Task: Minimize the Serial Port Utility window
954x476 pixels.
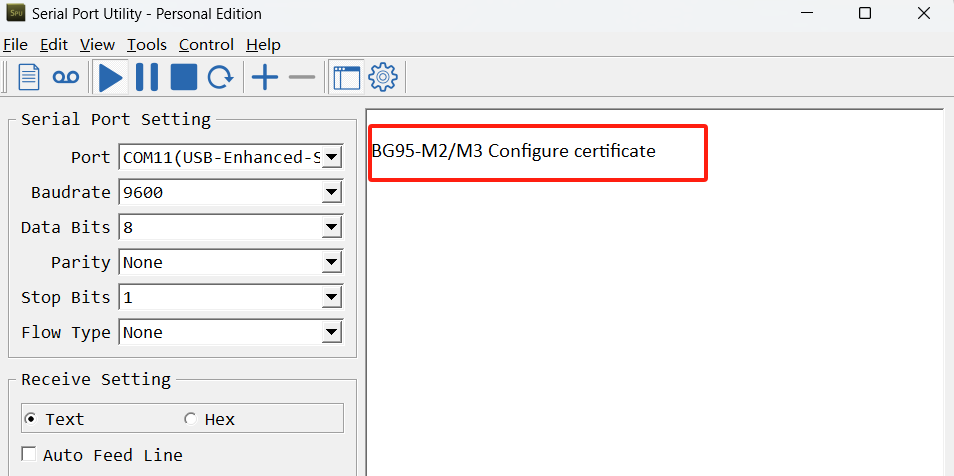Action: pyautogui.click(x=807, y=13)
